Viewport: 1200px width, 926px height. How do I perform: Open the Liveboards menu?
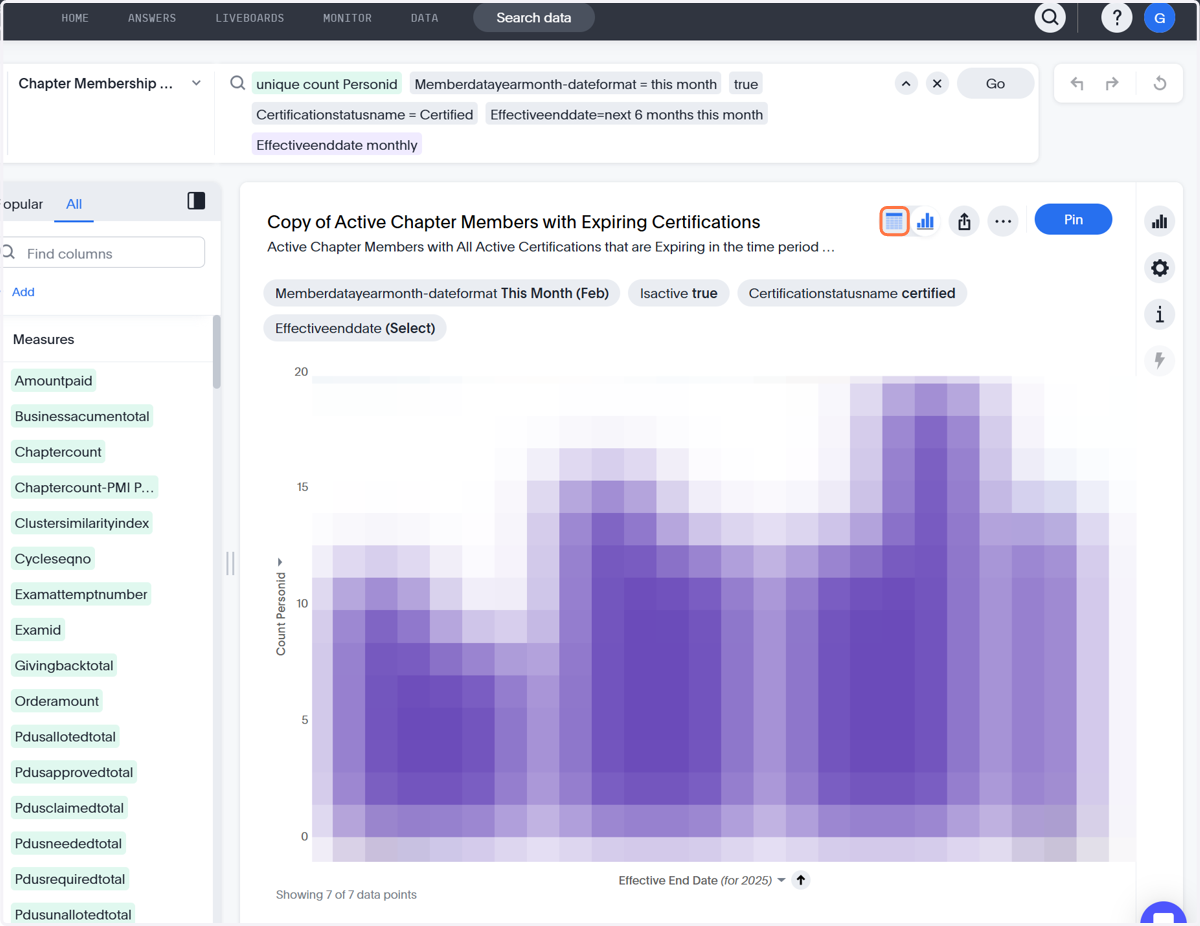pyautogui.click(x=250, y=18)
